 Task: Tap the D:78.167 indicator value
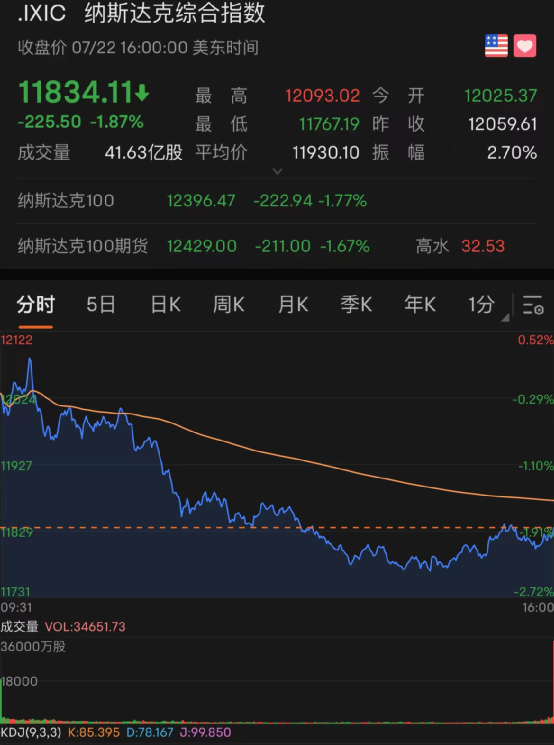click(x=150, y=732)
